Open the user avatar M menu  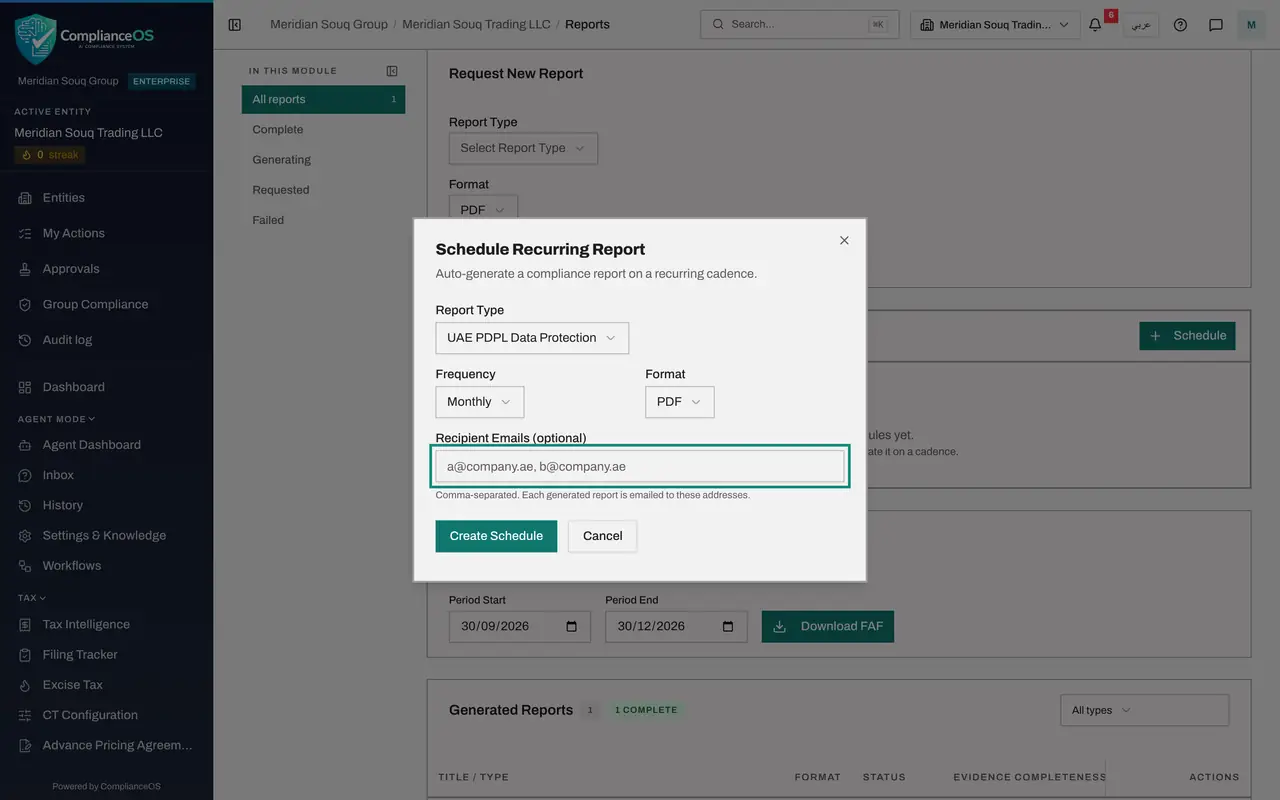click(x=1251, y=24)
